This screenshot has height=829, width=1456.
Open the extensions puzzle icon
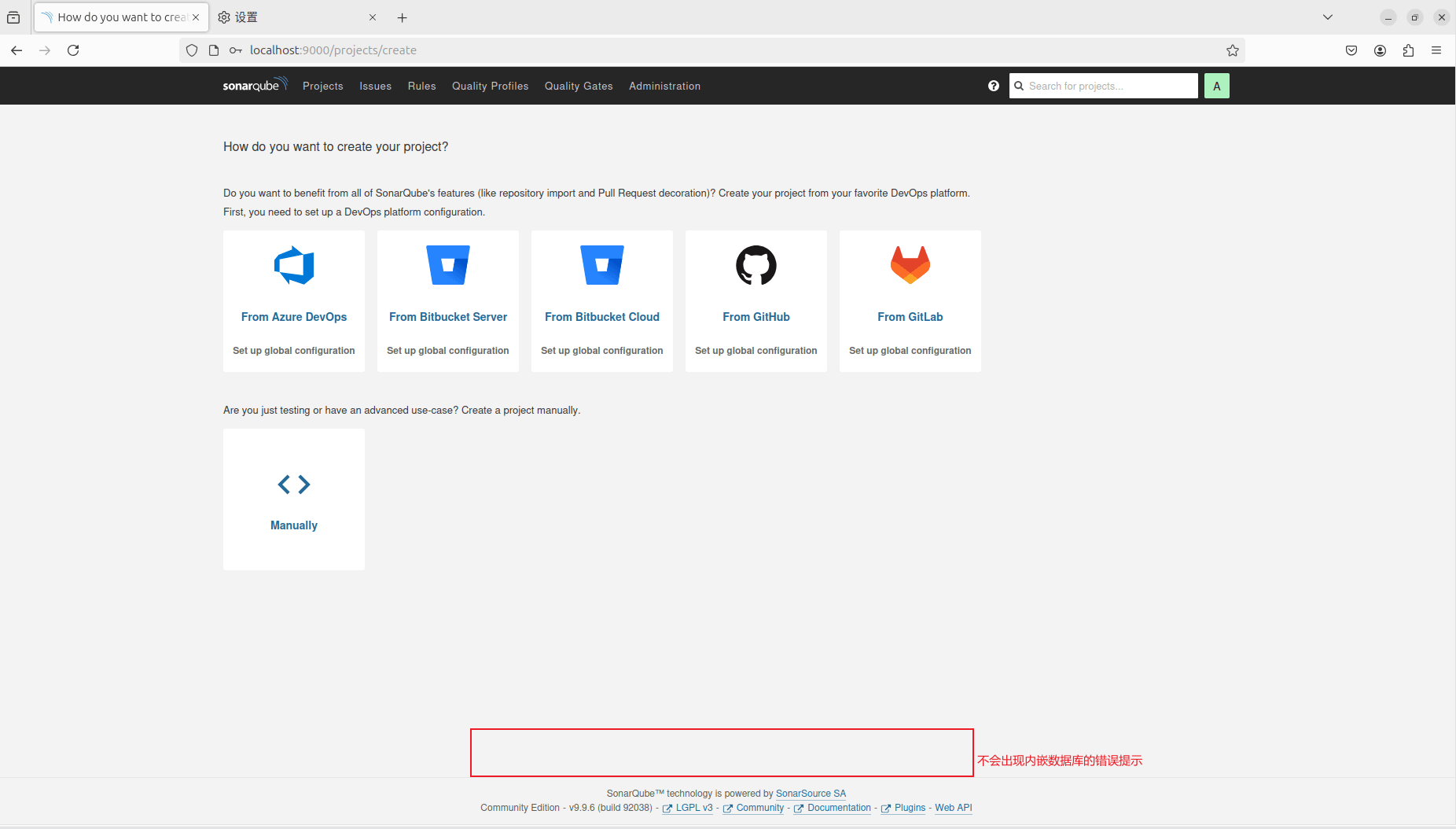pyautogui.click(x=1408, y=50)
